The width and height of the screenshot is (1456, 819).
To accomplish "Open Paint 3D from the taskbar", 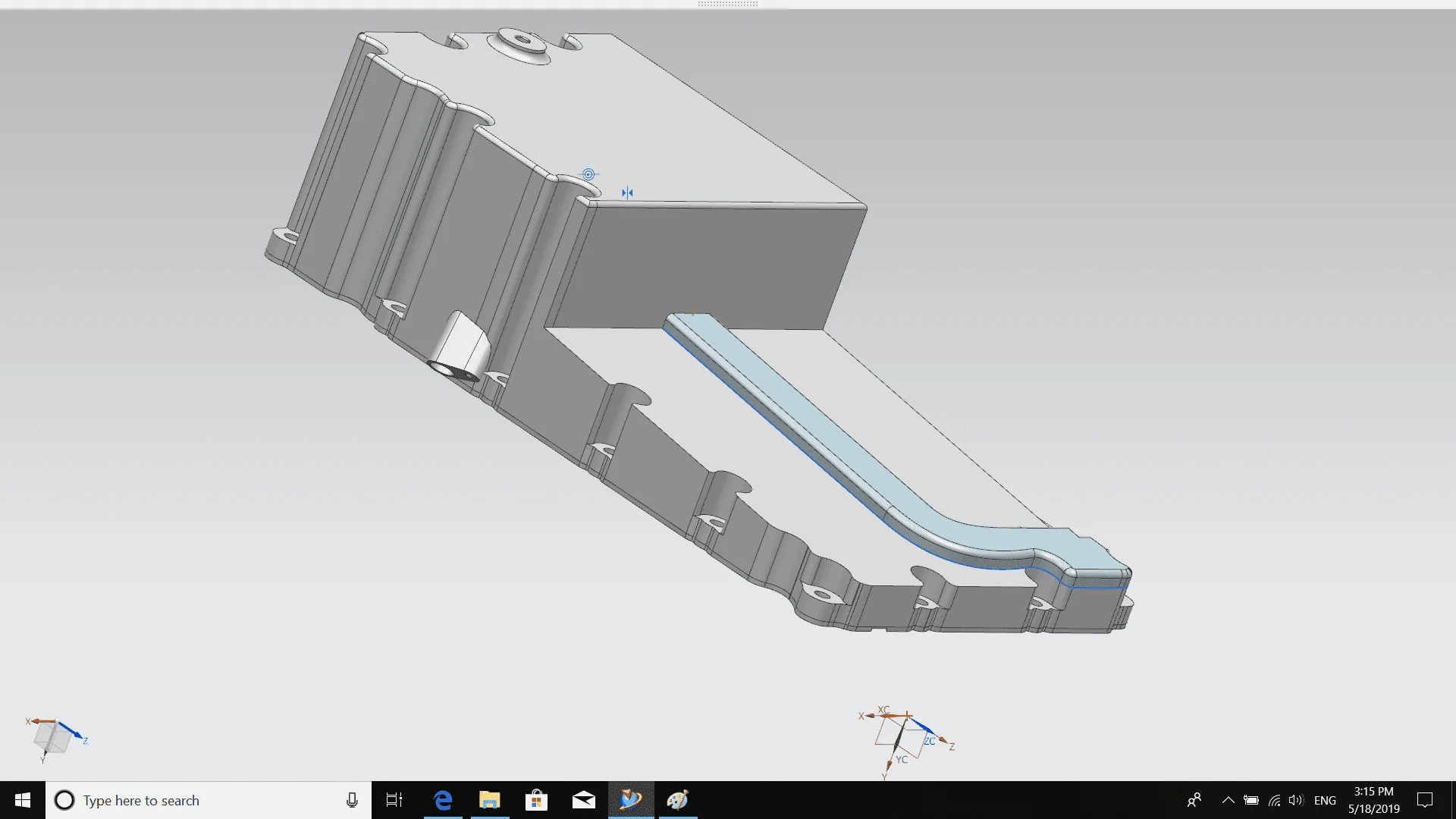I will pyautogui.click(x=678, y=800).
